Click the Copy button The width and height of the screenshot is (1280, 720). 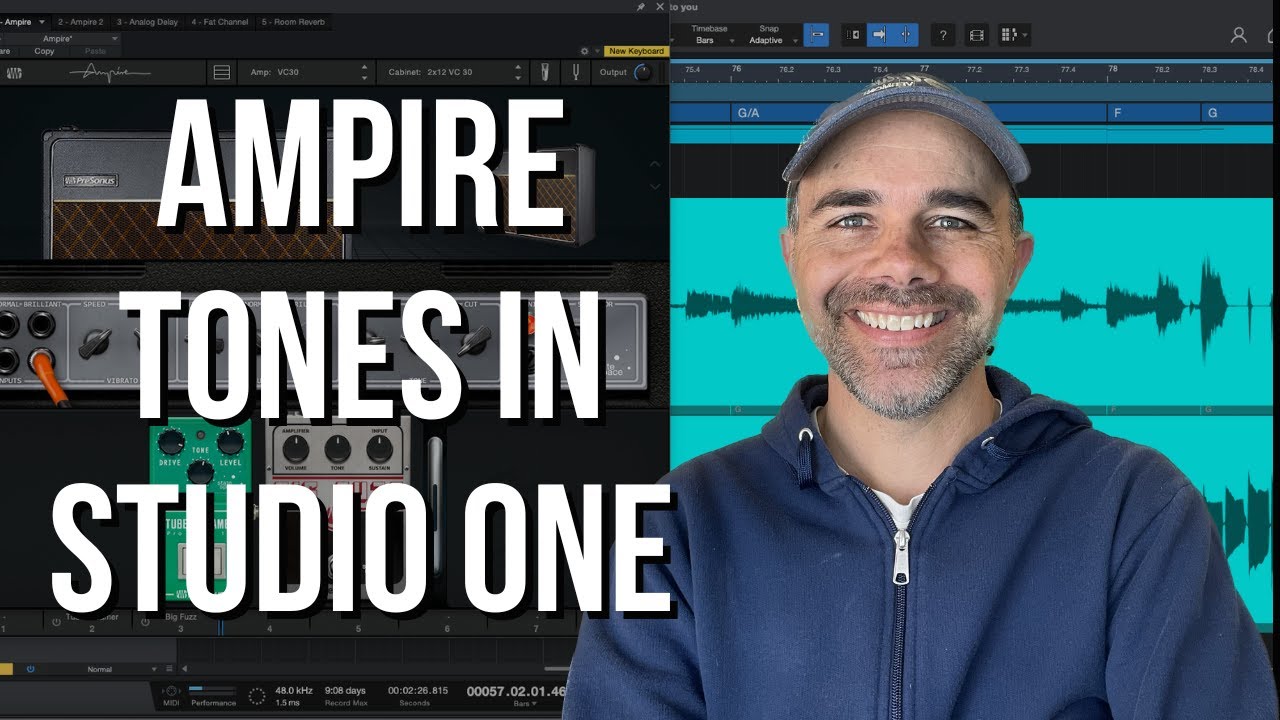point(44,51)
